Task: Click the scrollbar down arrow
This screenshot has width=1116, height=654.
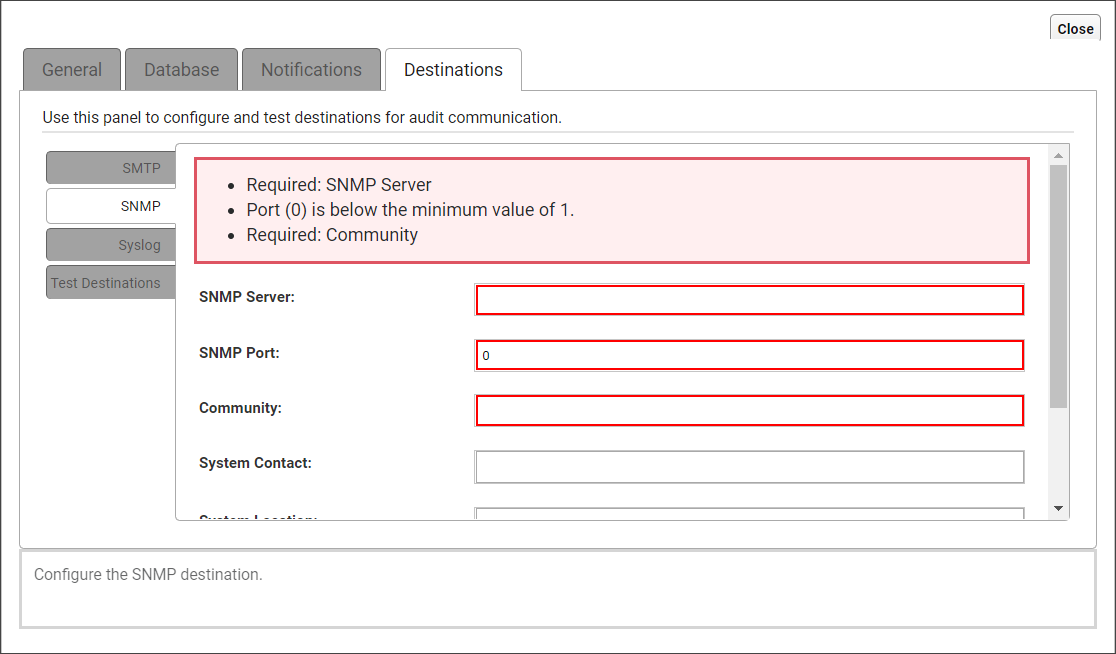Action: click(x=1058, y=509)
